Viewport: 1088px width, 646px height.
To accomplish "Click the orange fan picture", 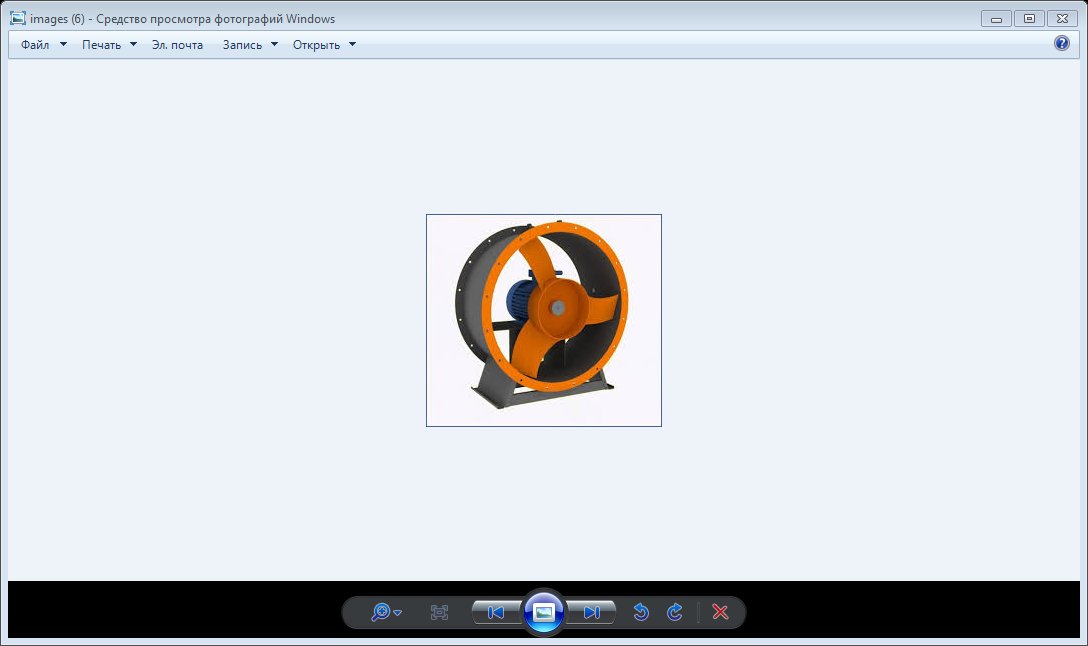I will pos(544,321).
